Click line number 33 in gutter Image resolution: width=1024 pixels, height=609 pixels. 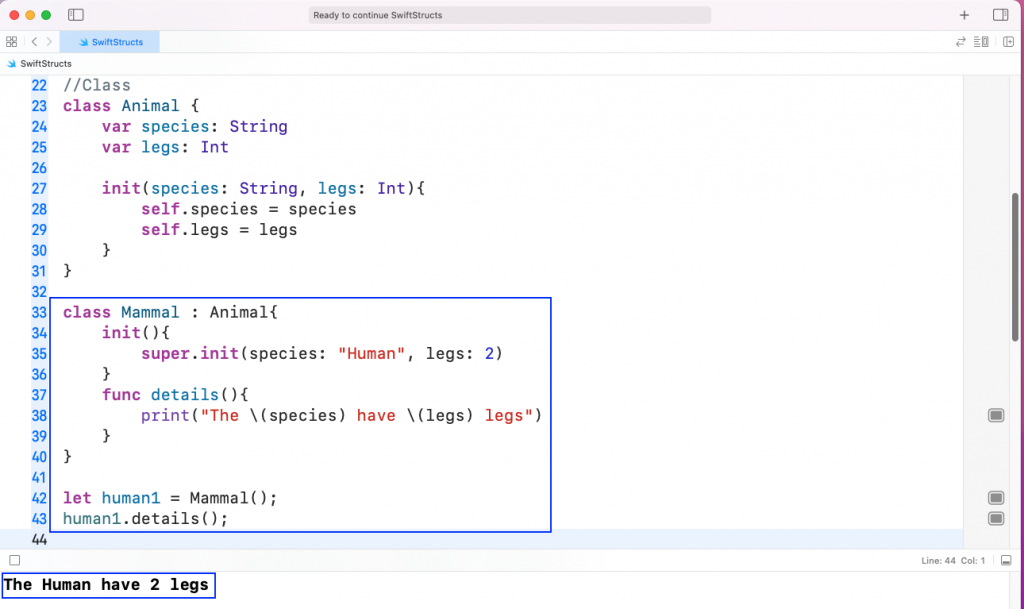pyautogui.click(x=39, y=312)
